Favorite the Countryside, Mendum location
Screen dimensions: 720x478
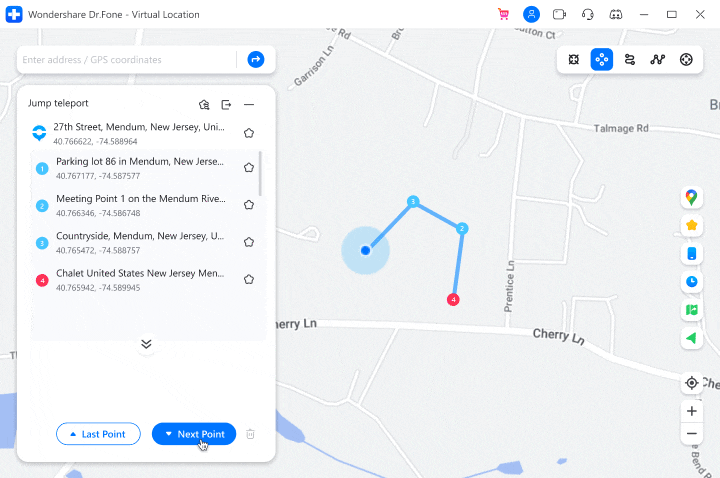[x=249, y=242]
